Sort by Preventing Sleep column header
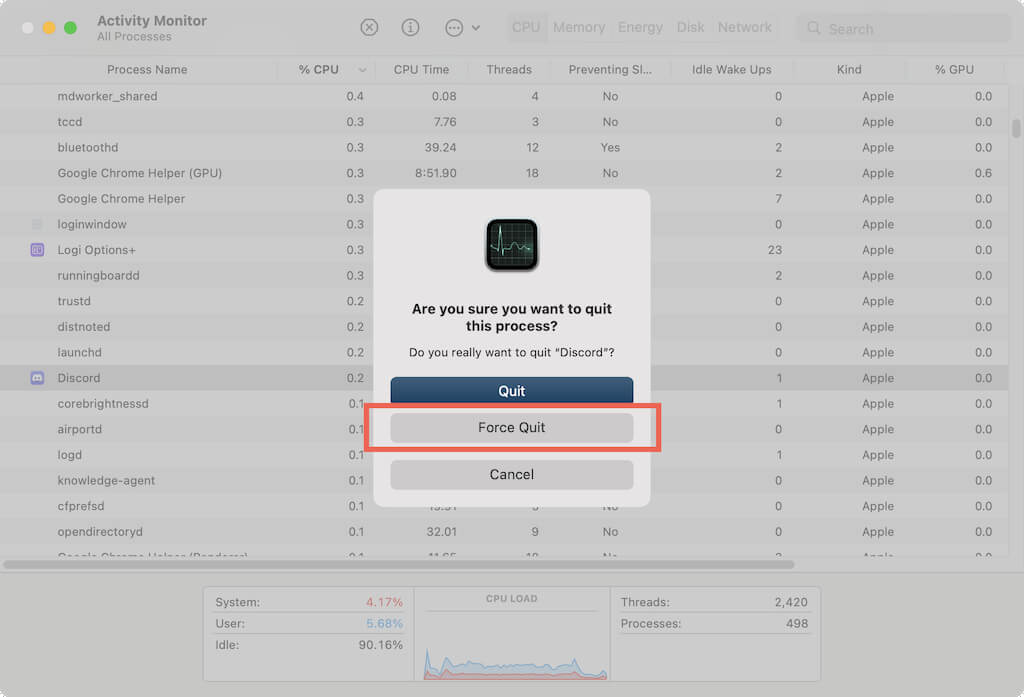The image size is (1024, 697). (x=610, y=69)
